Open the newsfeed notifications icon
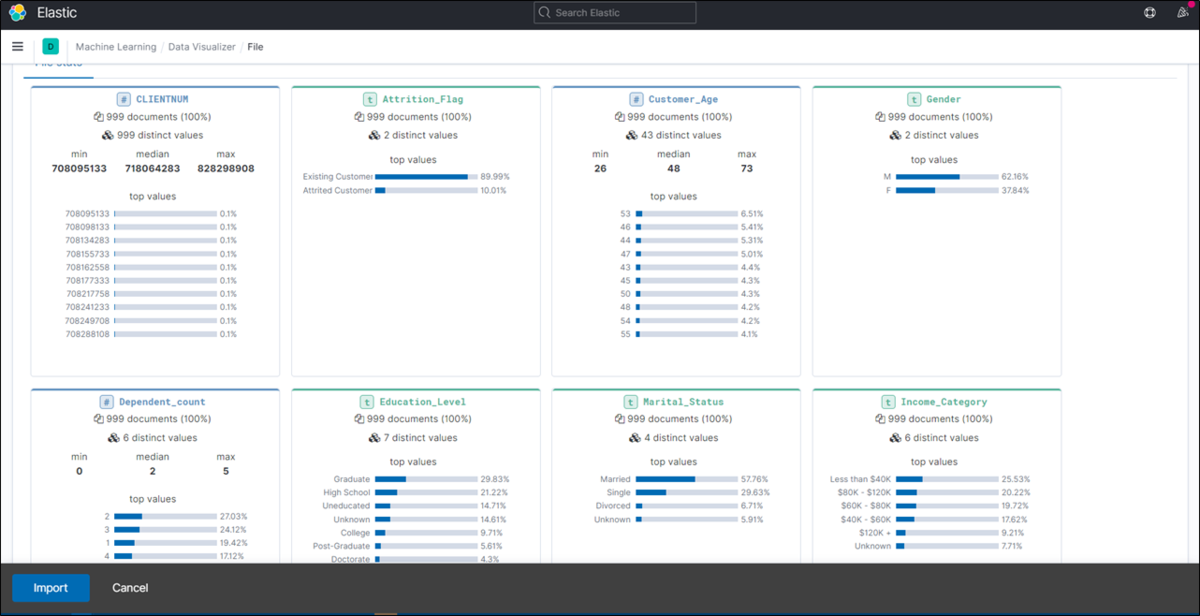Viewport: 1200px width, 616px height. 1183,13
